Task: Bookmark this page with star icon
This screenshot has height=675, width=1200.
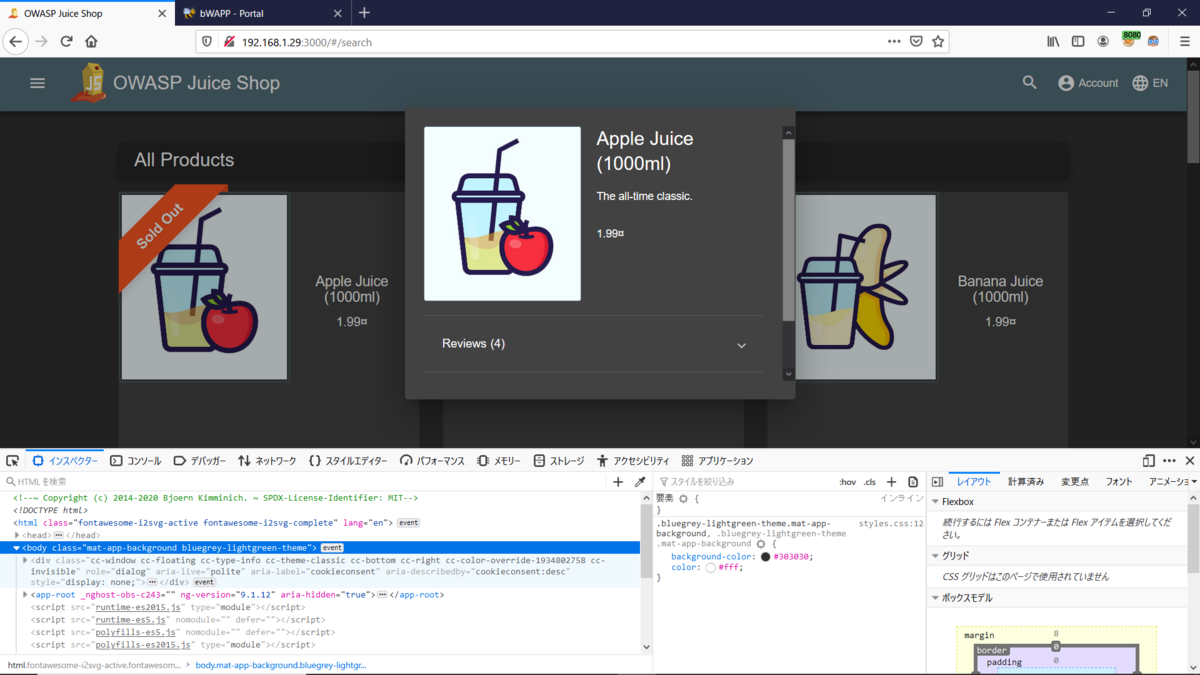Action: click(x=938, y=42)
